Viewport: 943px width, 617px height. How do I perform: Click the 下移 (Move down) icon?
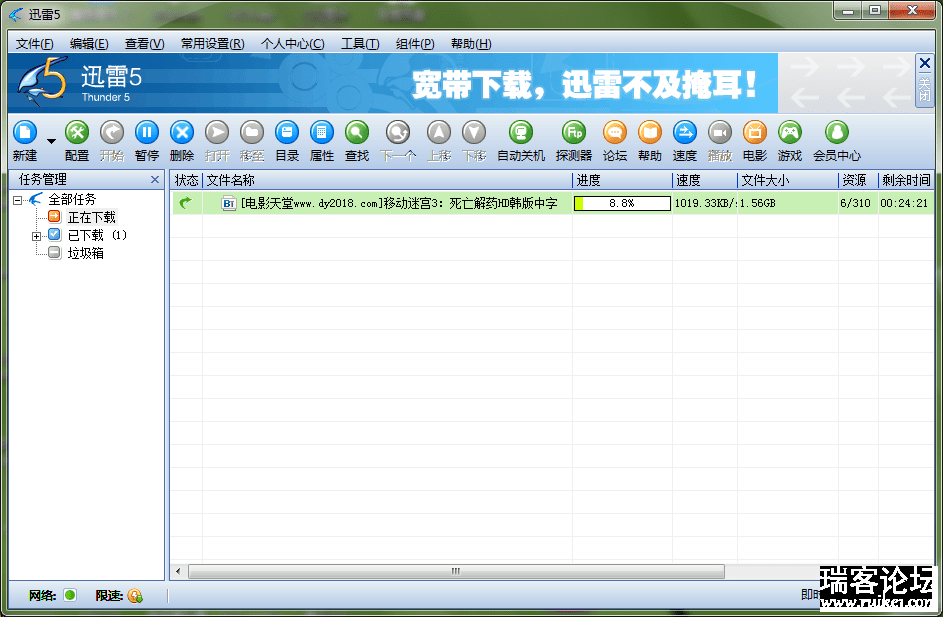point(474,133)
